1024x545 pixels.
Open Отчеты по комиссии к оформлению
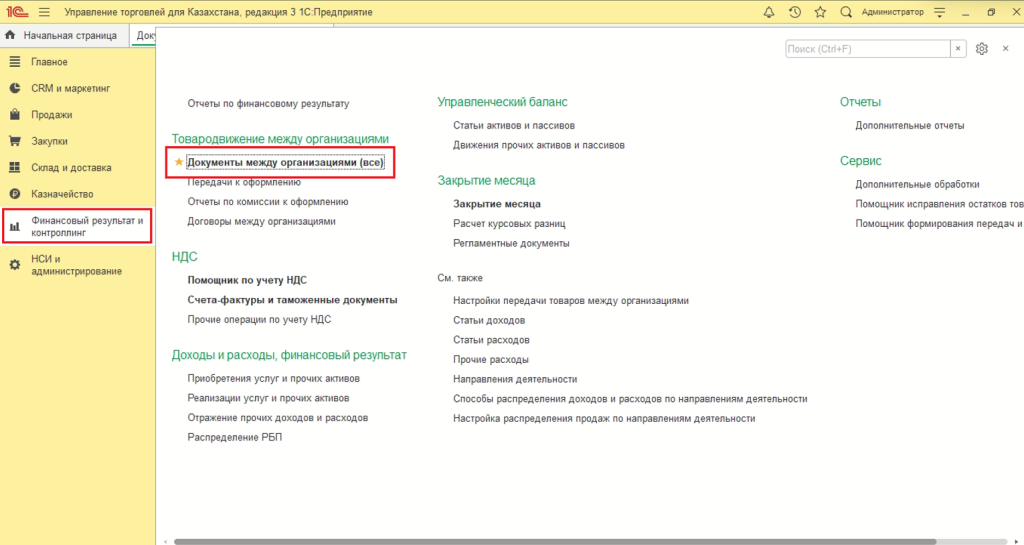click(268, 202)
